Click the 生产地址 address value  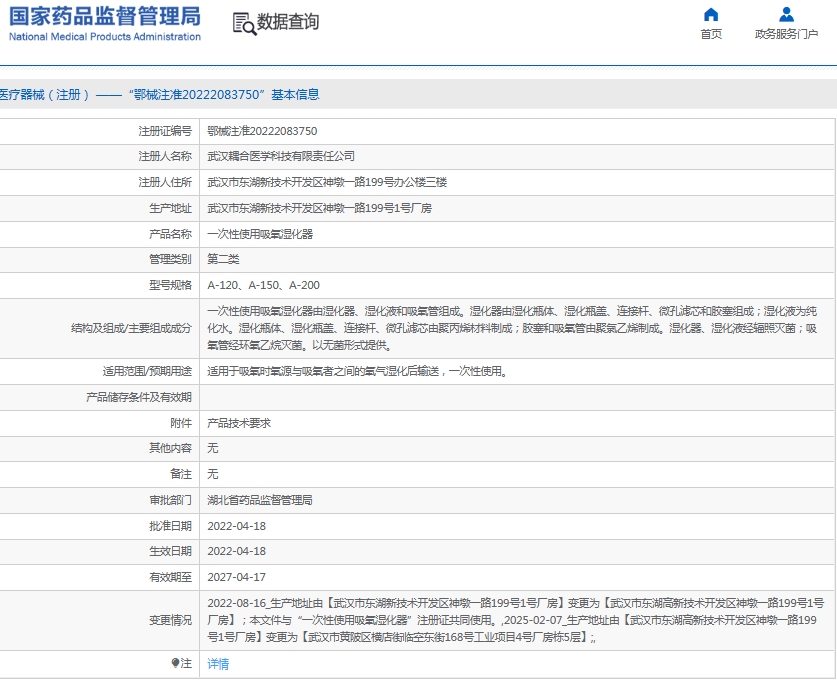coord(319,208)
